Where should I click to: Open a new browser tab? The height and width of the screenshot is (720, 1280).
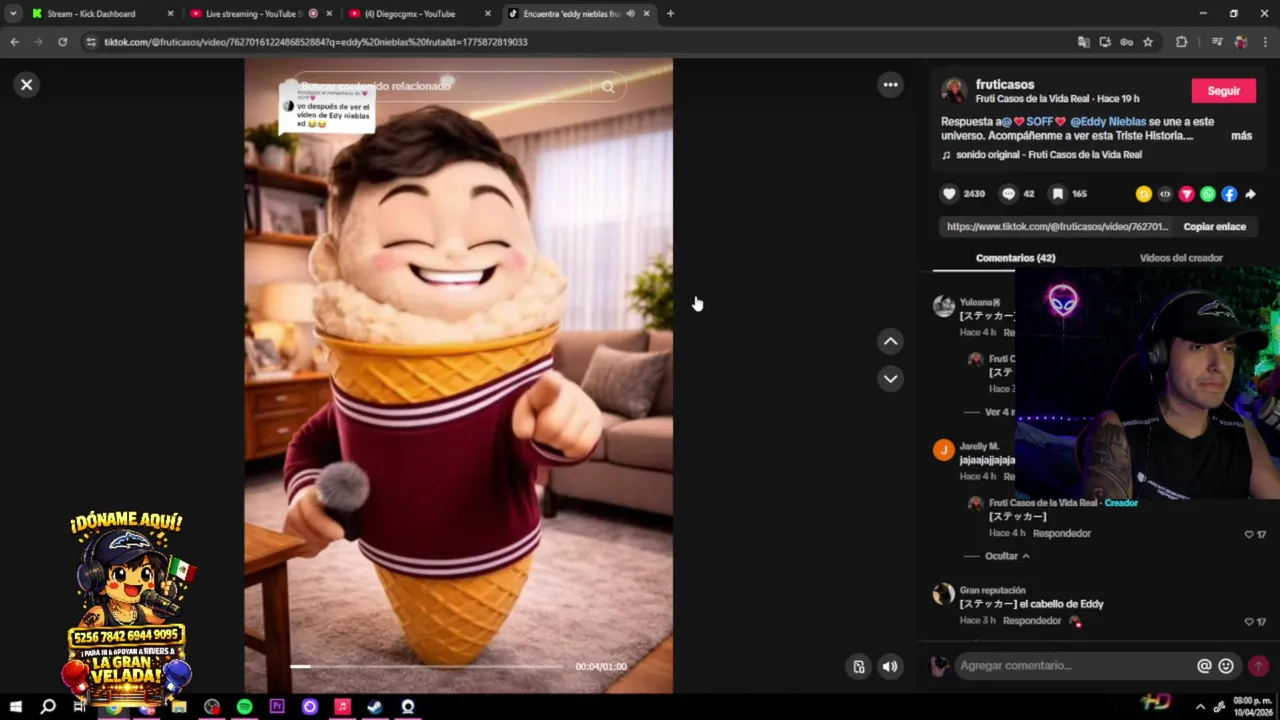(x=670, y=14)
